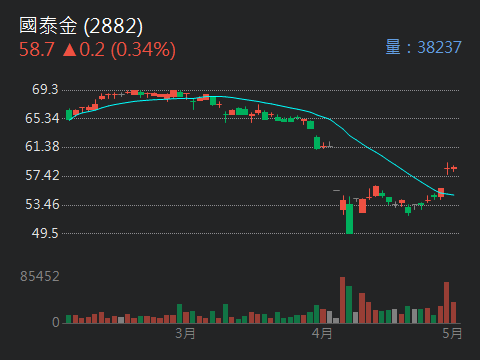Viewport: 480px width, 360px height.
Task: Click the current price 58.7
Action: pyautogui.click(x=37, y=50)
